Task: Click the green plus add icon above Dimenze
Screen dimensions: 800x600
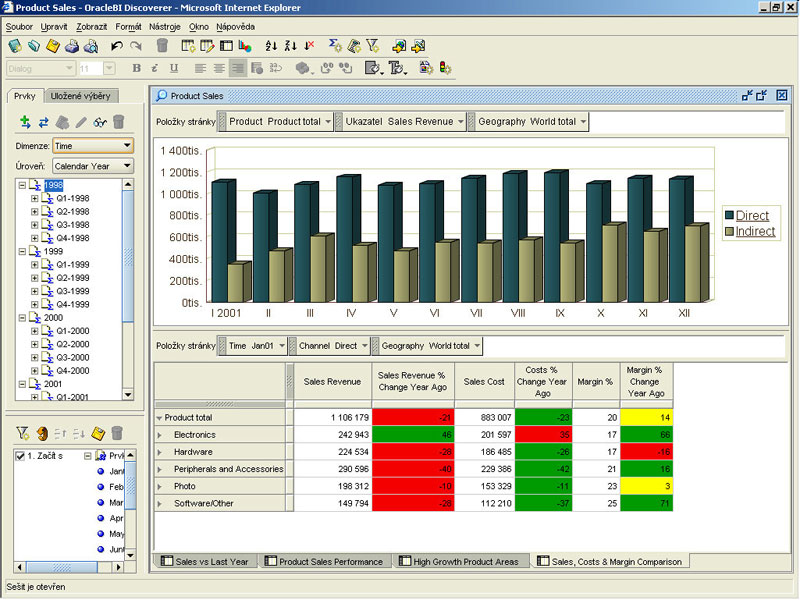Action: pyautogui.click(x=25, y=122)
